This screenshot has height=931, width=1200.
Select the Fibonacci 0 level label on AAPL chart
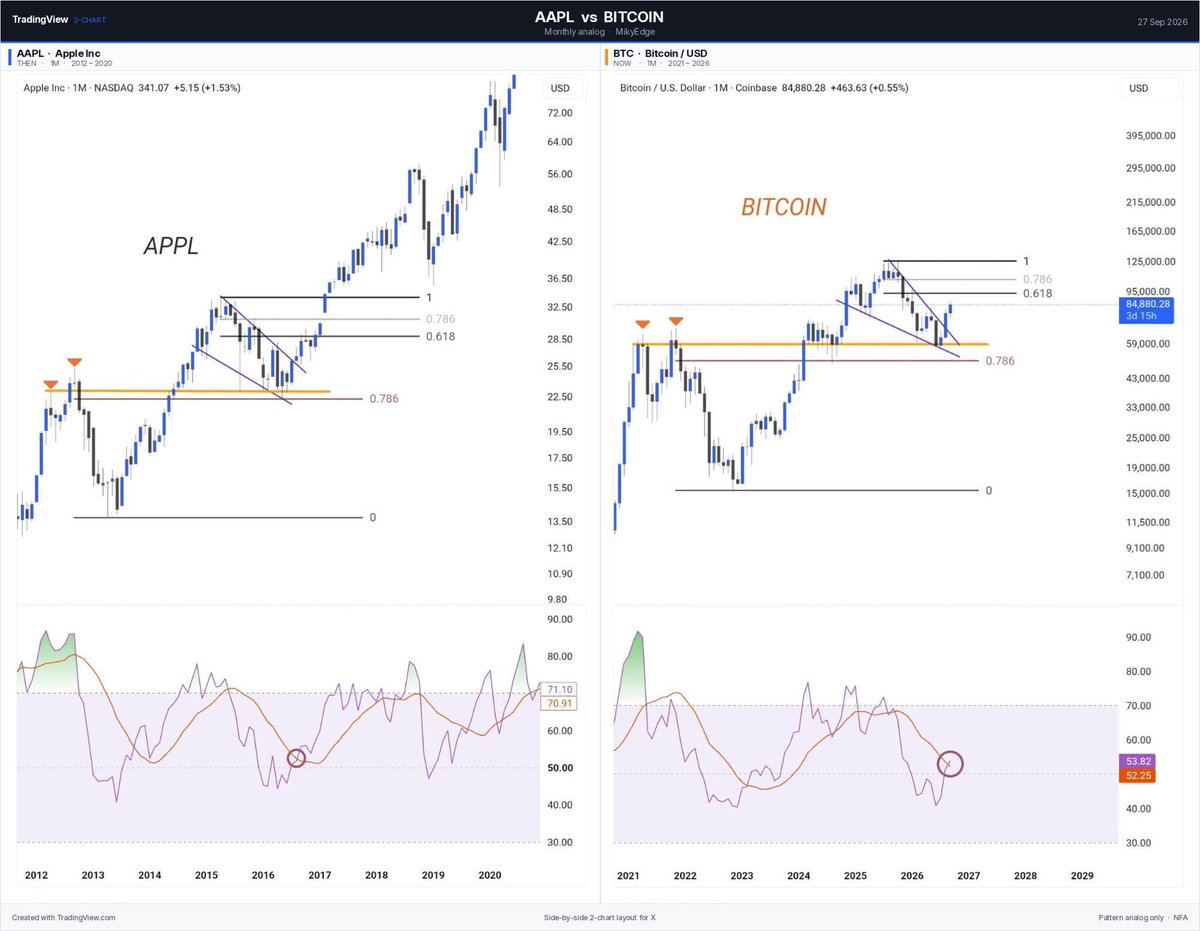[373, 517]
